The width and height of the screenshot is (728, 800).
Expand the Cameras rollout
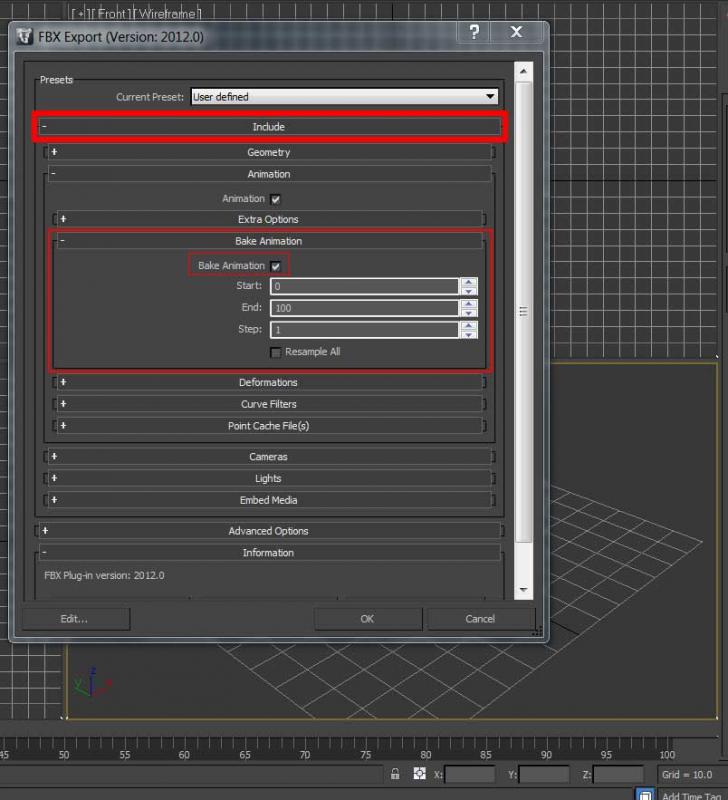pyautogui.click(x=269, y=457)
